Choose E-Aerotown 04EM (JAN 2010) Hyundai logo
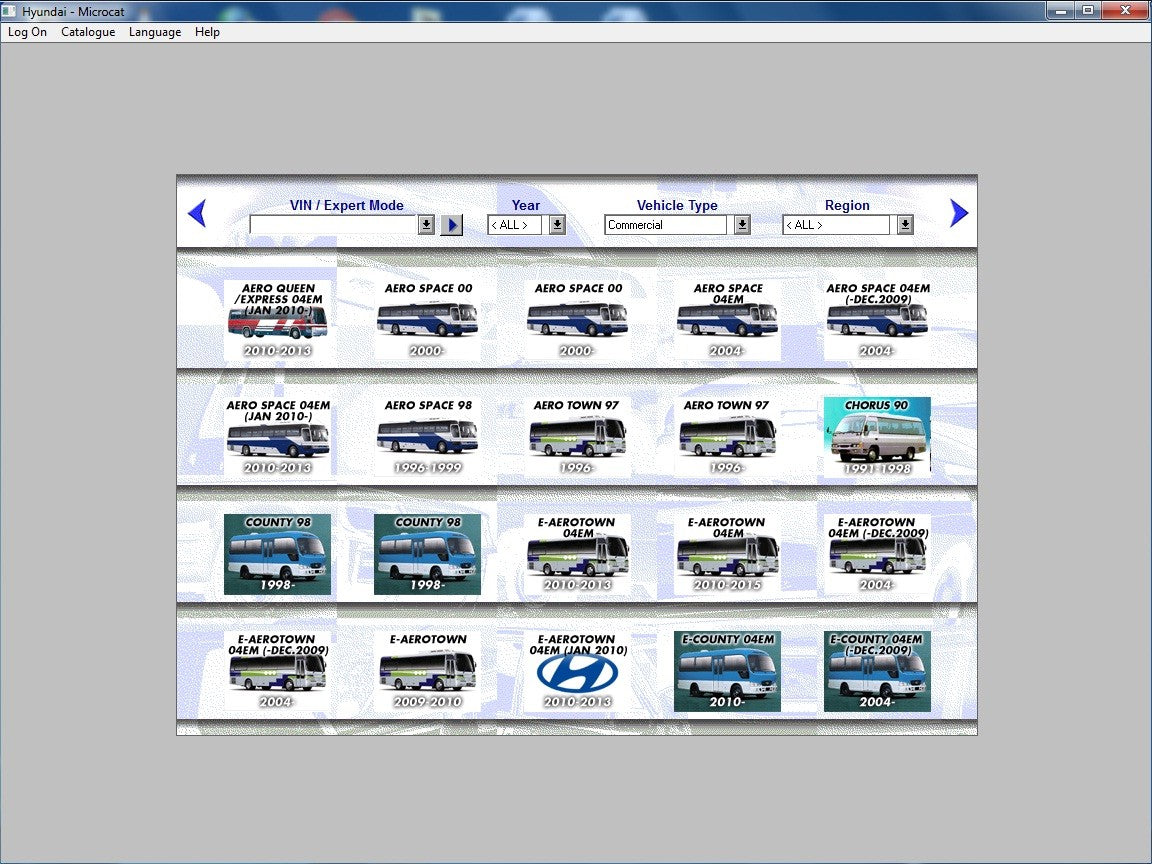The height and width of the screenshot is (864, 1152). point(577,671)
